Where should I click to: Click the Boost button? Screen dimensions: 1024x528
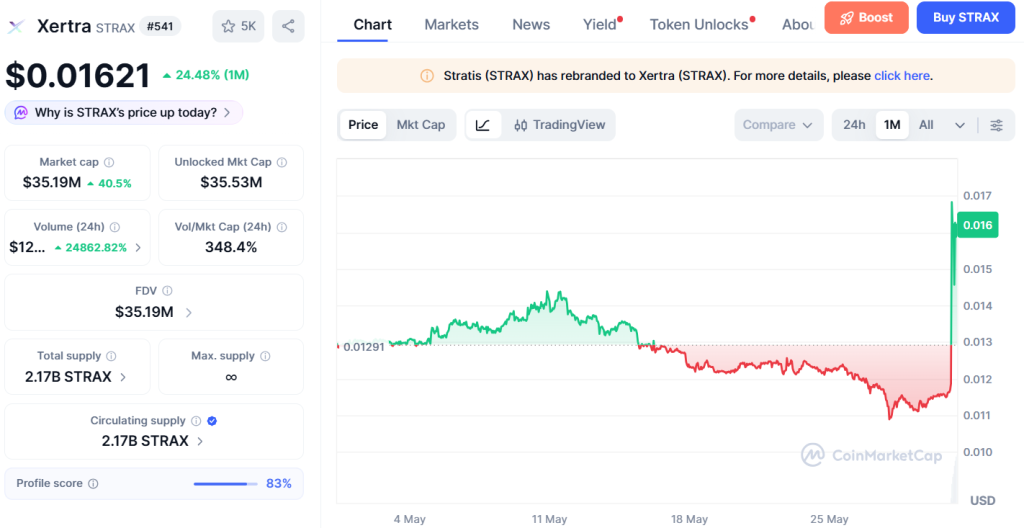point(867,18)
